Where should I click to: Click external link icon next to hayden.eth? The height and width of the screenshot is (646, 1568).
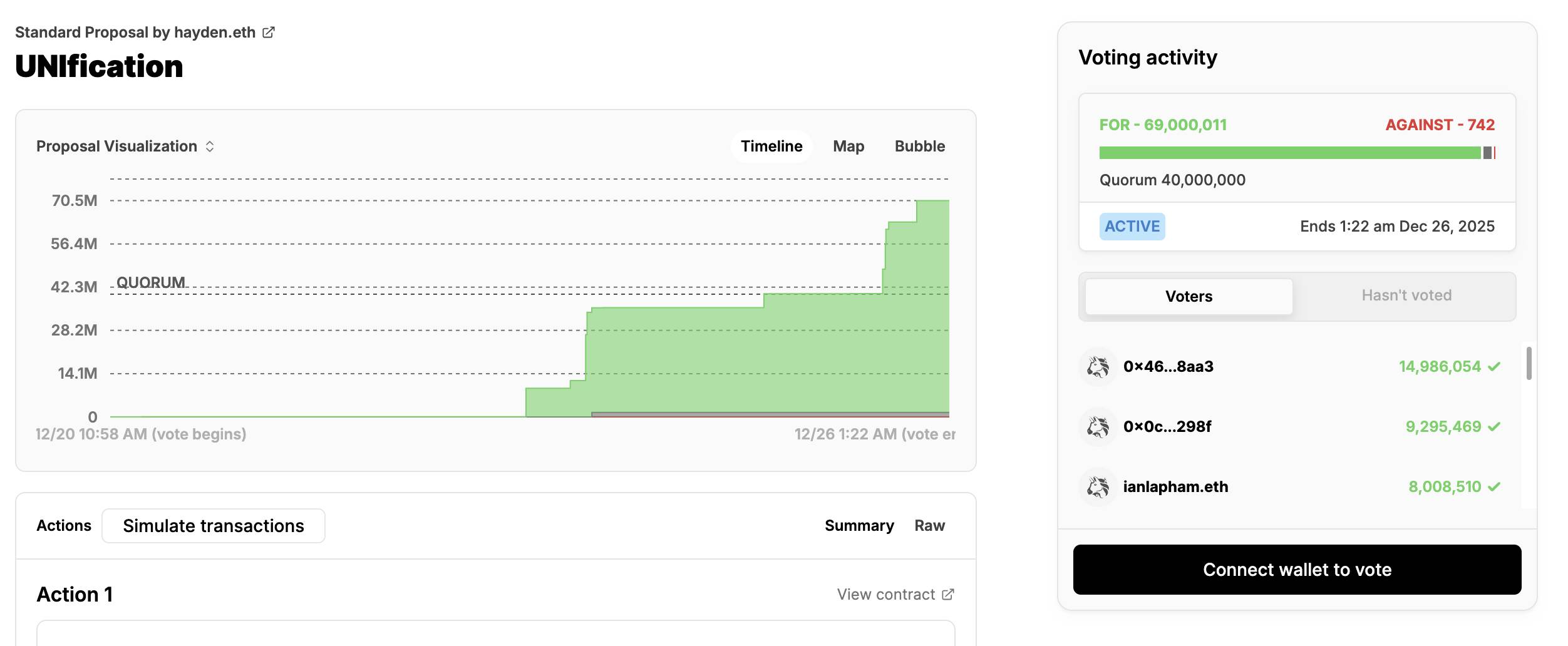click(x=268, y=33)
